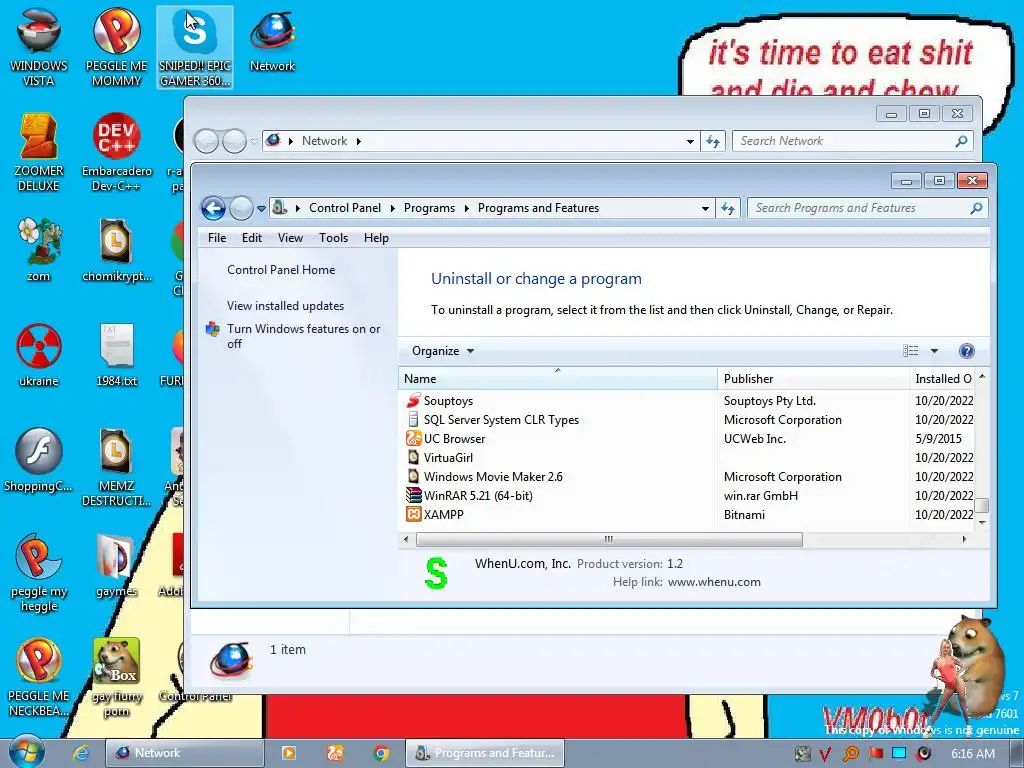Click the www.whenu.com help link
The width and height of the screenshot is (1024, 768).
pos(714,582)
